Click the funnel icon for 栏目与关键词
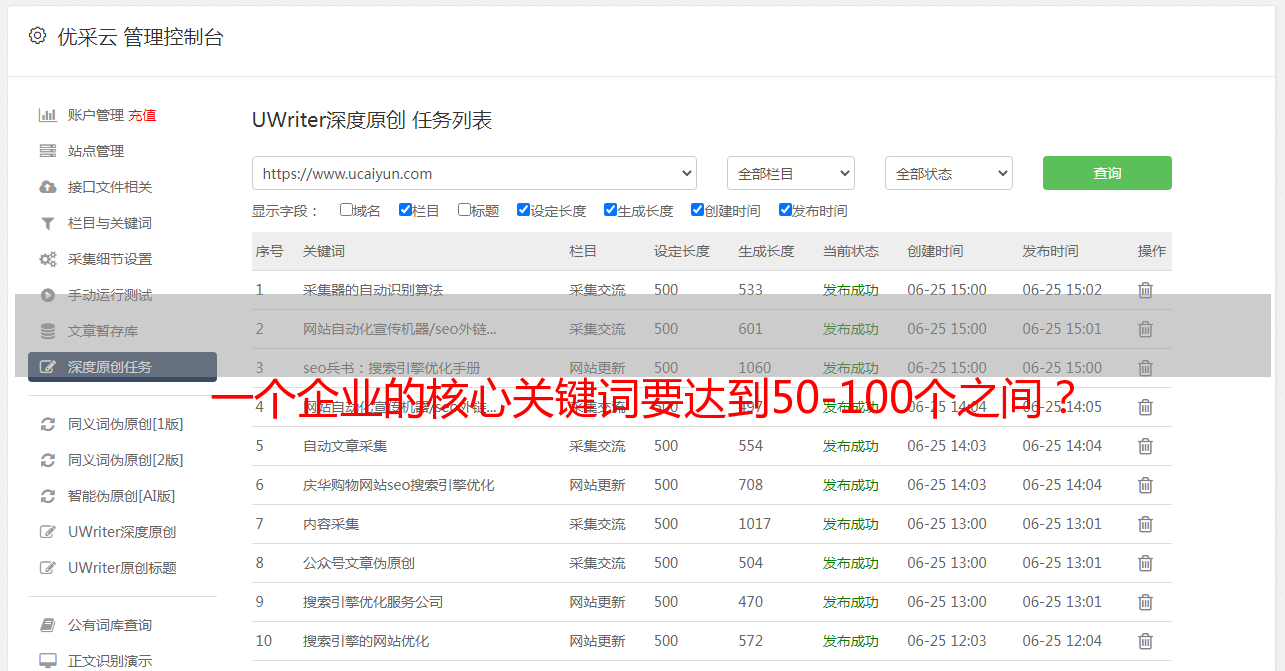The height and width of the screenshot is (671, 1285). tap(47, 223)
